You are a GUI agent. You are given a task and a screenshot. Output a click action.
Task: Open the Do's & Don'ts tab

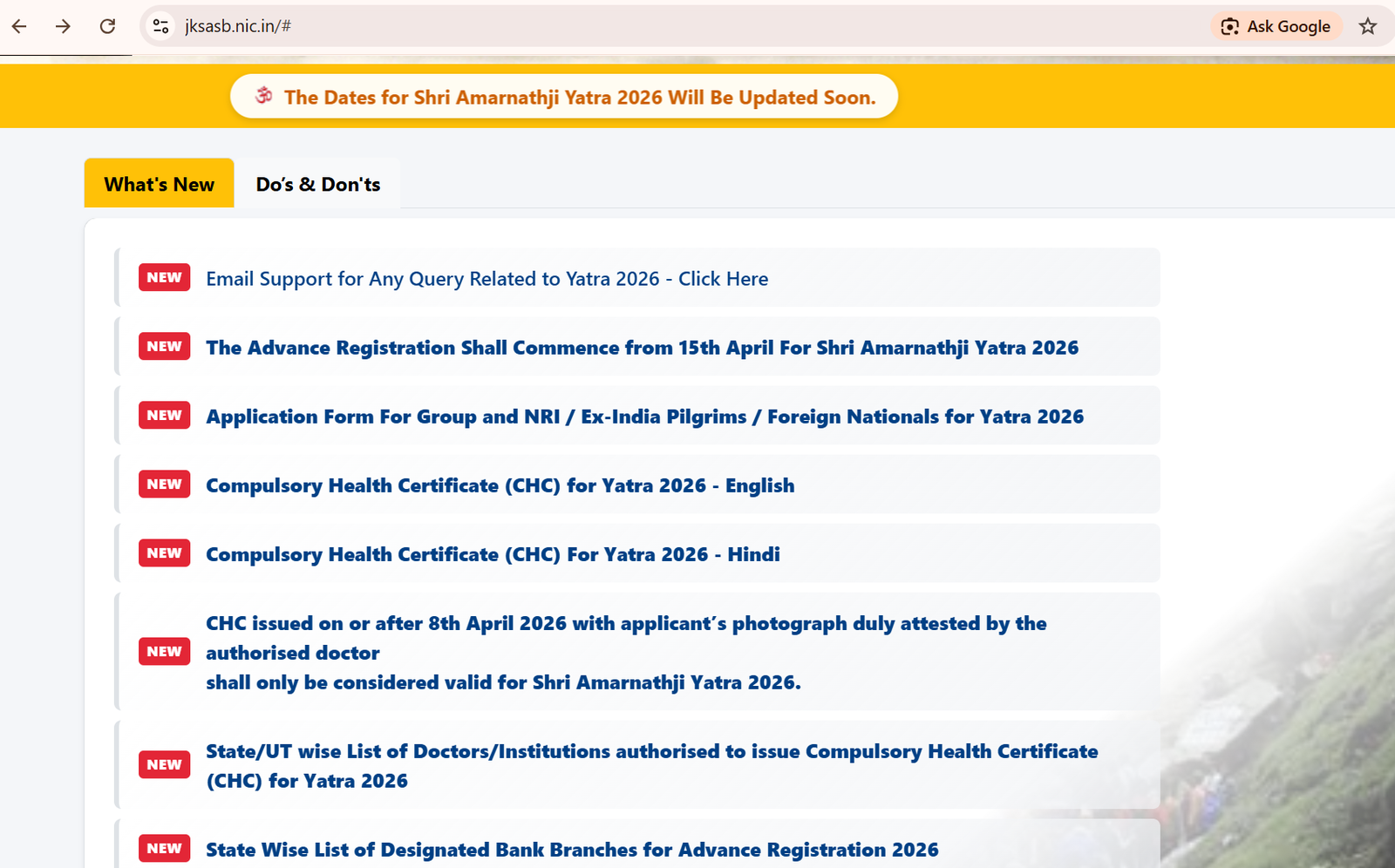tap(317, 184)
